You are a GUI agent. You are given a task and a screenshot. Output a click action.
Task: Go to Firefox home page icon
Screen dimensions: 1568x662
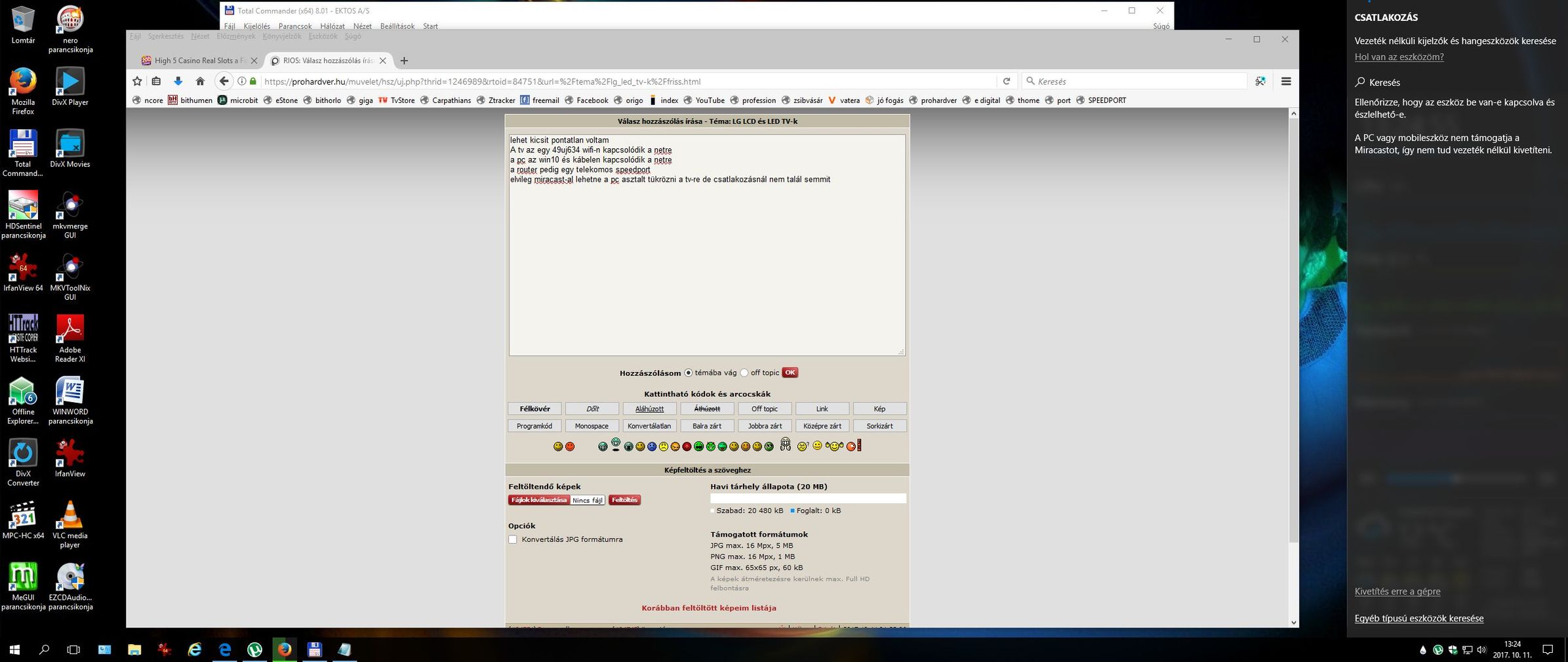[x=200, y=81]
